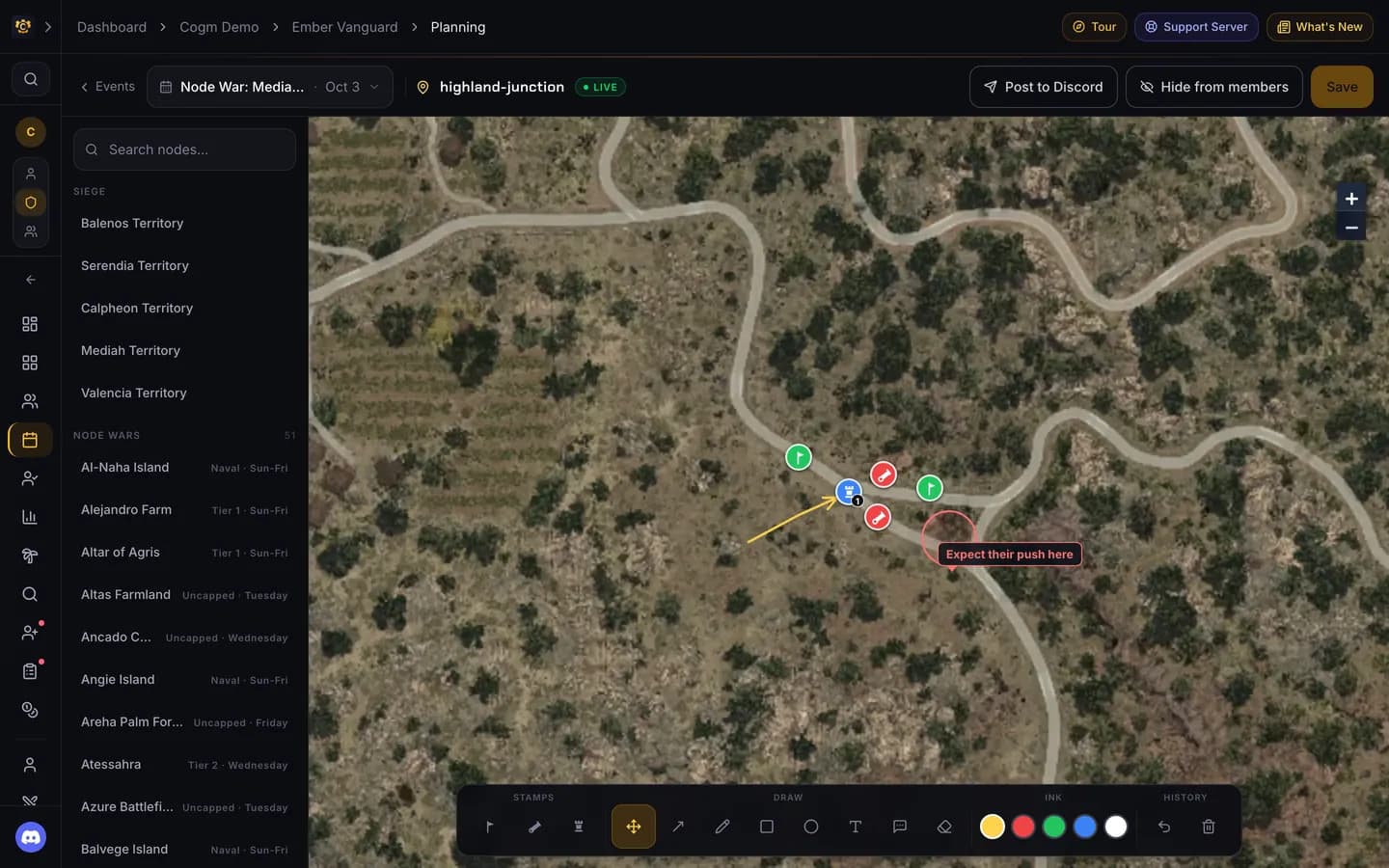Select the circle shape tool
This screenshot has height=868, width=1389.
(811, 827)
